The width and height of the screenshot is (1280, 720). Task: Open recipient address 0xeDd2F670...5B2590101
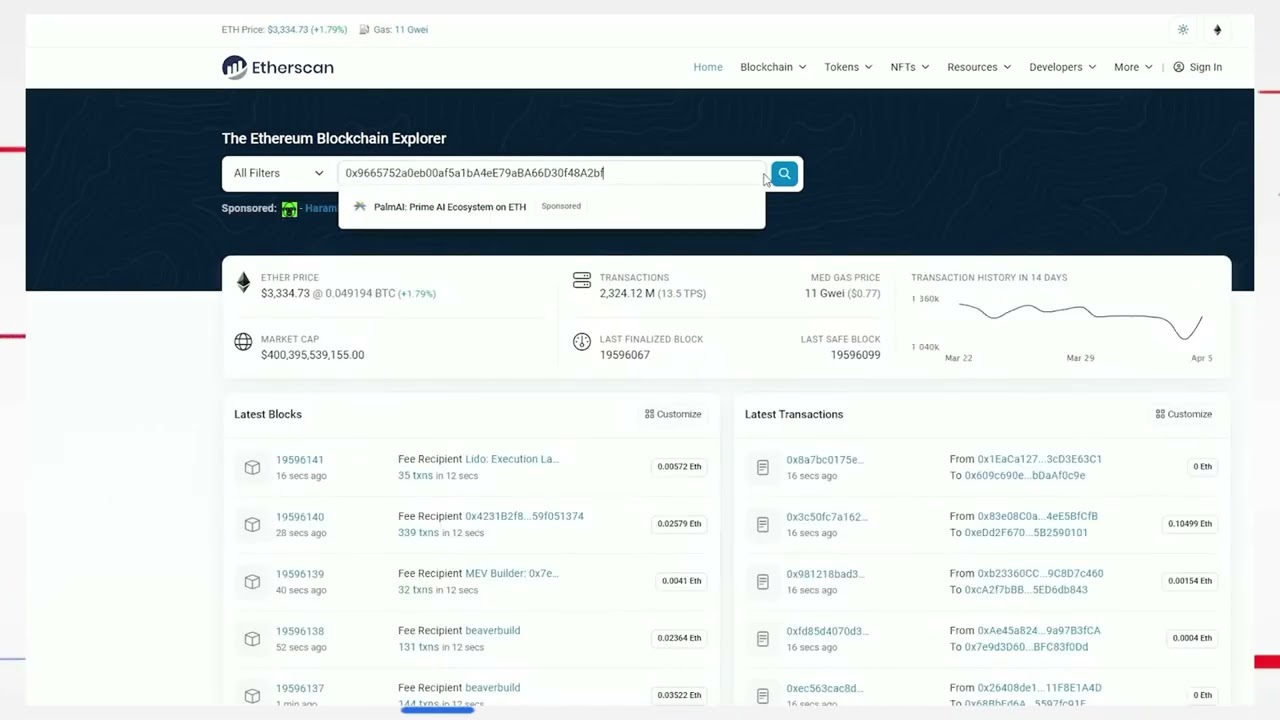tap(1025, 532)
